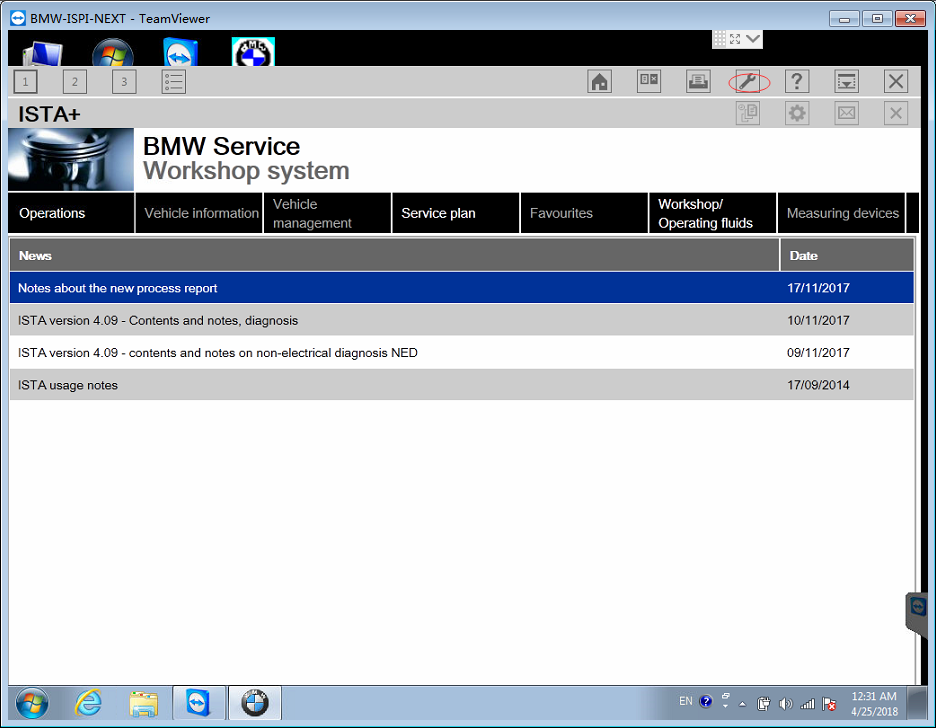The width and height of the screenshot is (936, 728).
Task: Open the Action Center flag icon
Action: point(829,704)
